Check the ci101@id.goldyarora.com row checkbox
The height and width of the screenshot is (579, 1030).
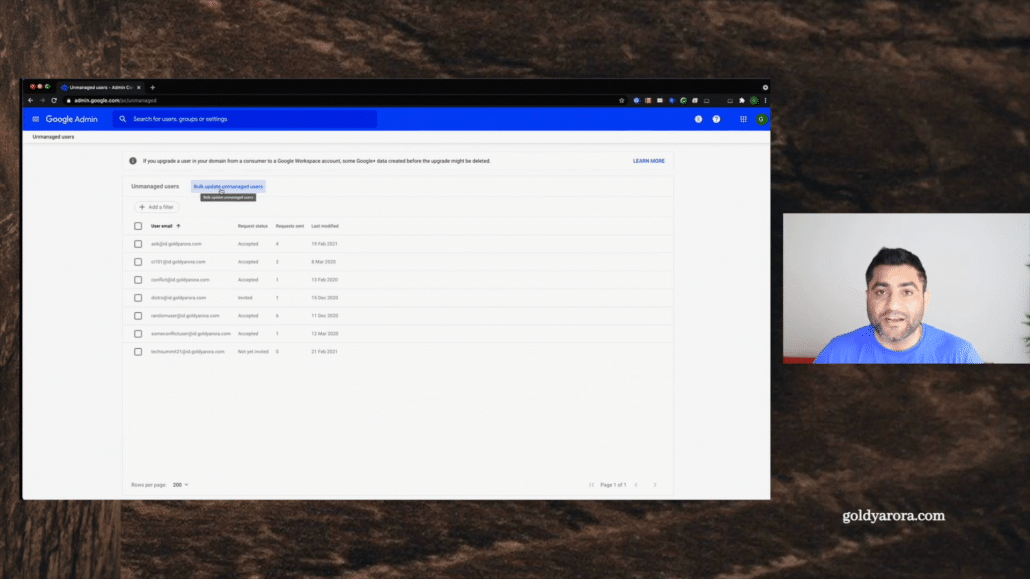click(x=138, y=262)
